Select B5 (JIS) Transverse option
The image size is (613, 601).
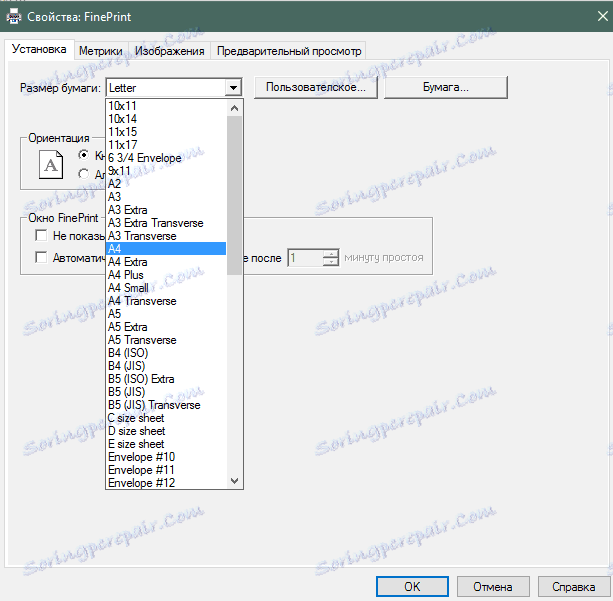[166, 405]
